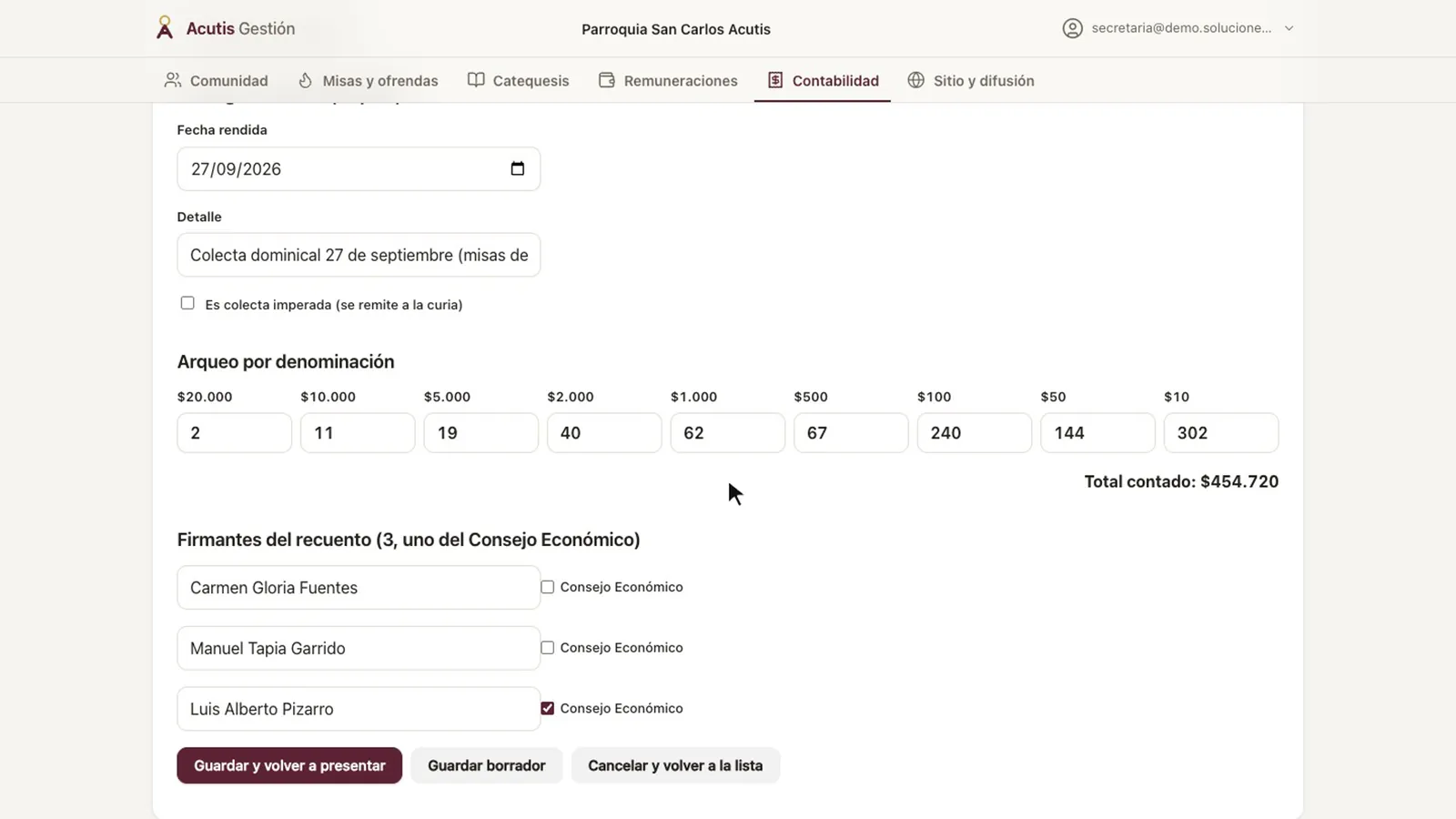Click the Remuneraciones wallet icon
Viewport: 1456px width, 819px height.
607,80
